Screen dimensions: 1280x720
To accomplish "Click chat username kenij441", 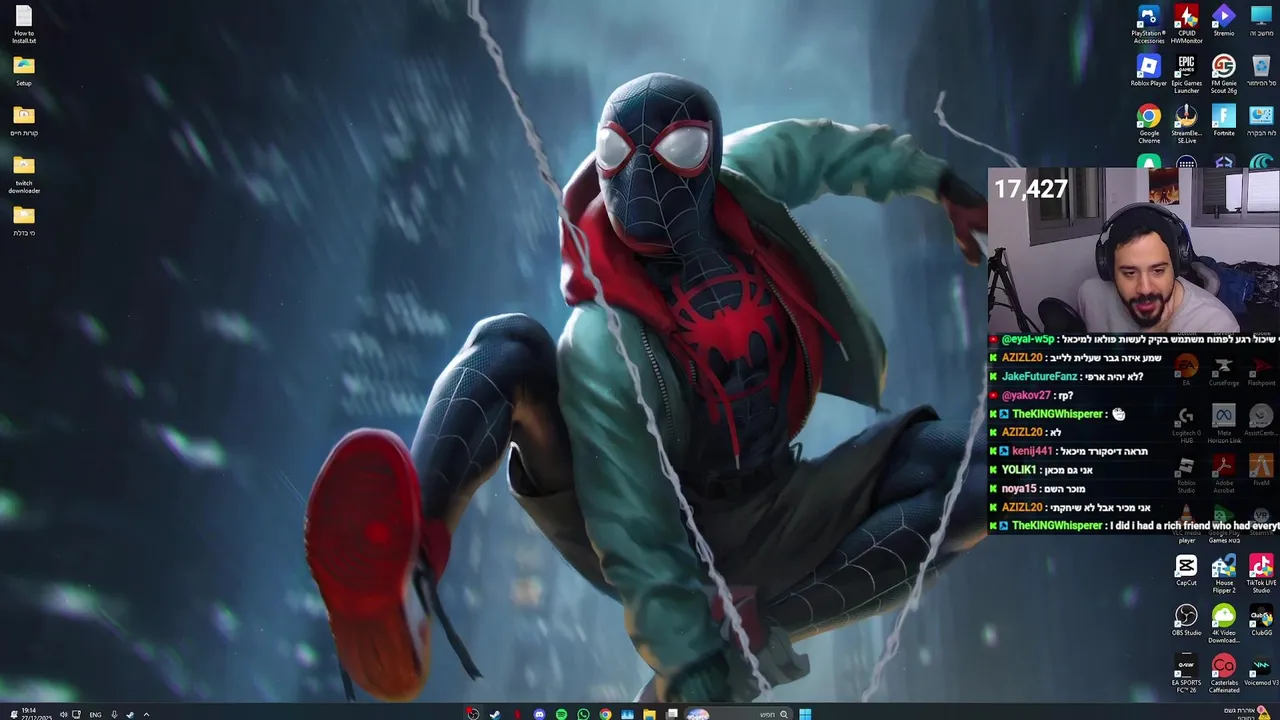I will click(x=1032, y=451).
